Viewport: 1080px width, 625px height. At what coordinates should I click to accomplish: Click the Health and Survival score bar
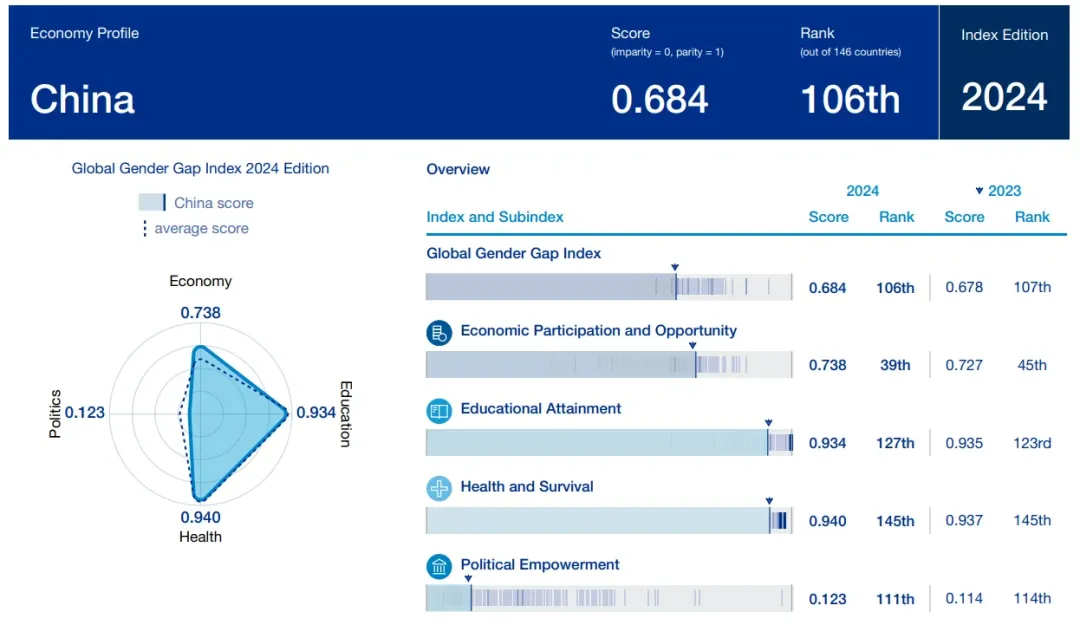click(x=608, y=521)
